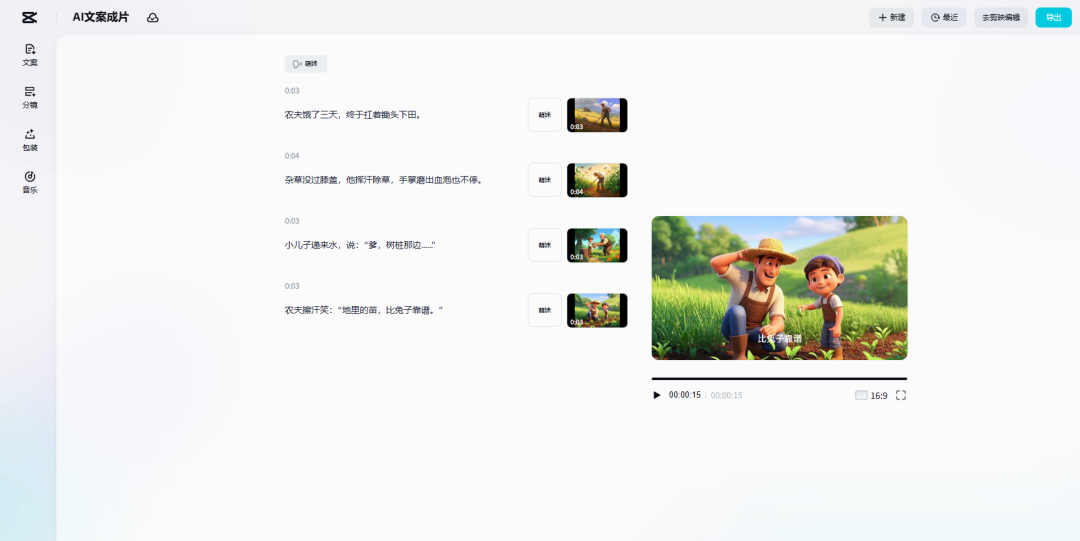Click the script line 农夫擦汗笑:"地里的苗,比兔子靠谱。"

364,310
